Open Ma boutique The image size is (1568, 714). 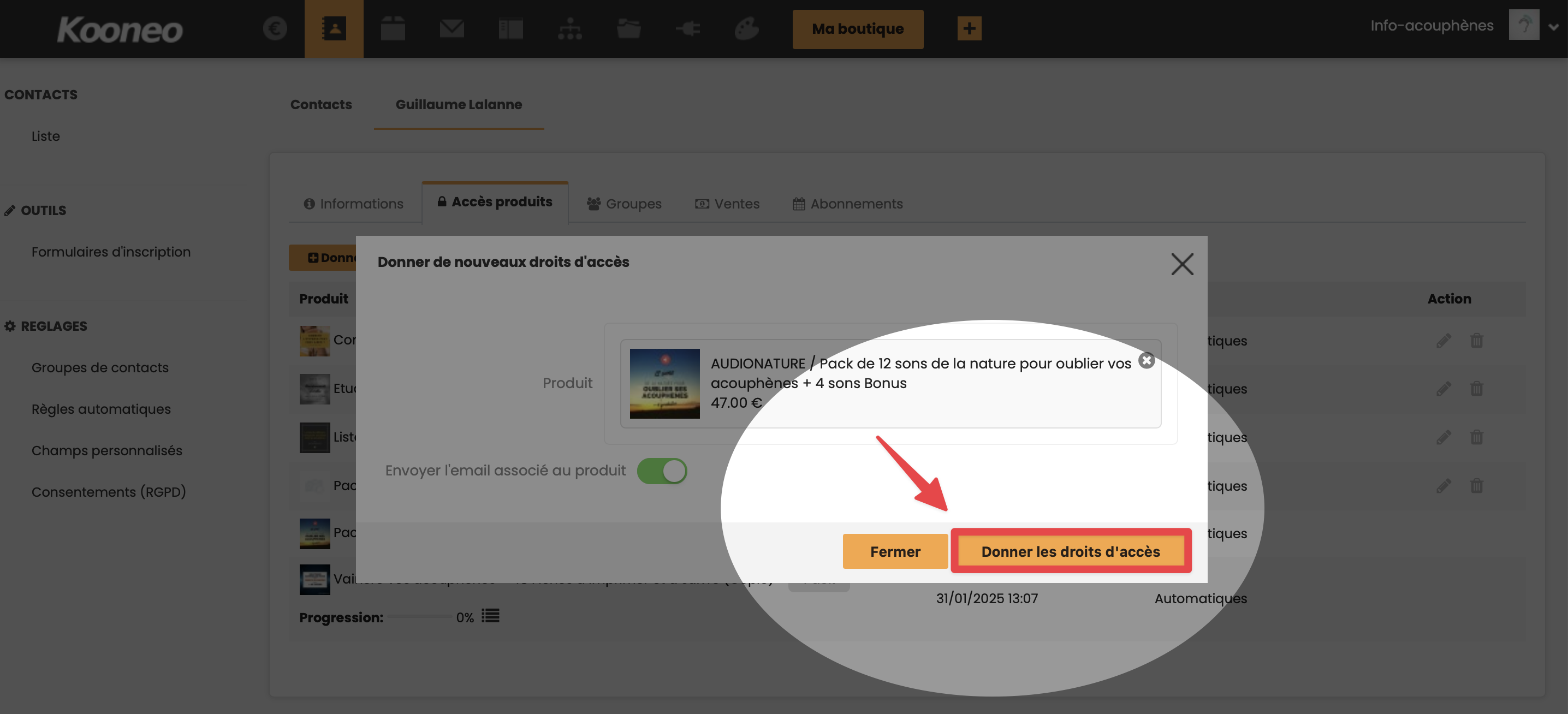(x=858, y=28)
